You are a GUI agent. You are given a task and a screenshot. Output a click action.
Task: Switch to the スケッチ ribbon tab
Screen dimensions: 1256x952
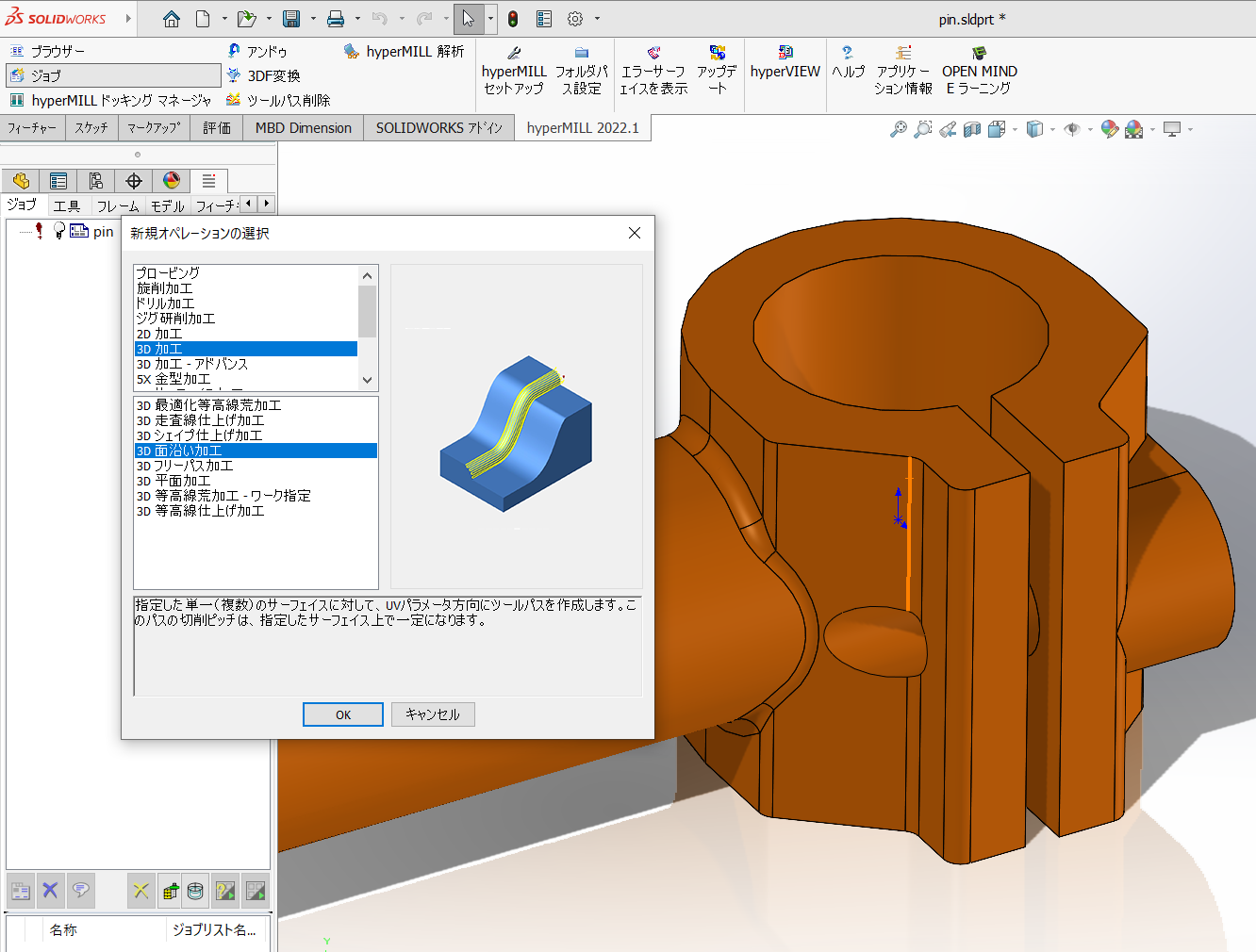[91, 128]
